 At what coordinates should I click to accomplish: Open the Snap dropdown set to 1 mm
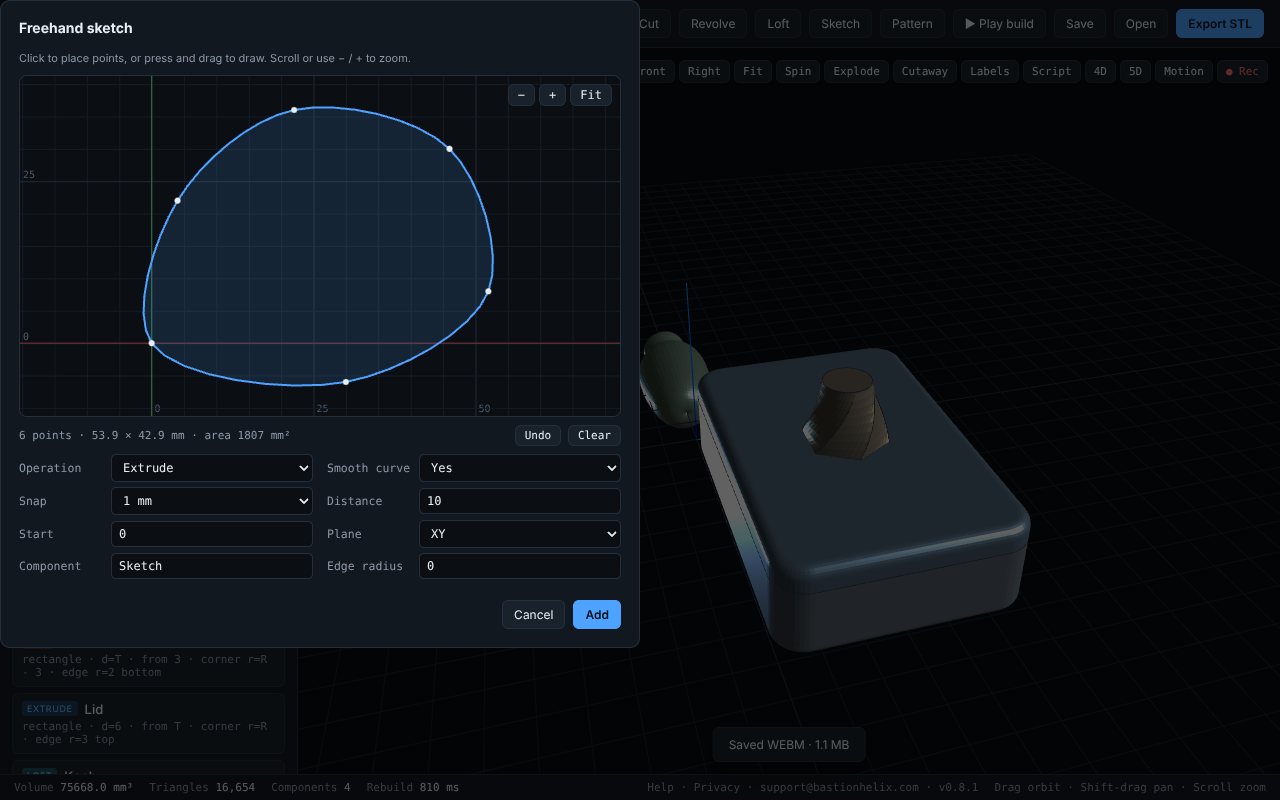pyautogui.click(x=212, y=501)
